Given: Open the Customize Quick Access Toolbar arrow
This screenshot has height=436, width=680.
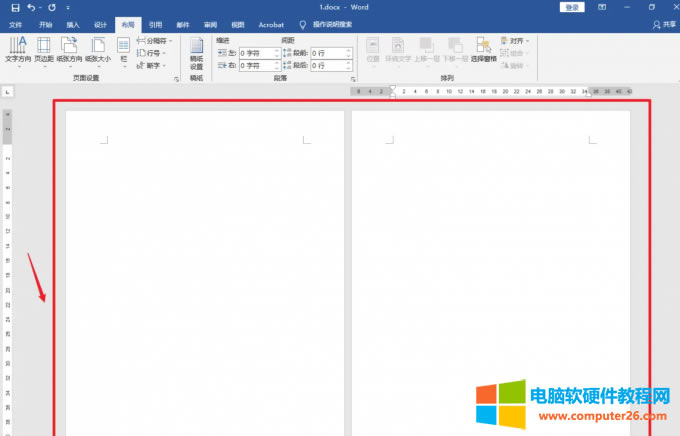Looking at the screenshot, I should click(x=68, y=8).
